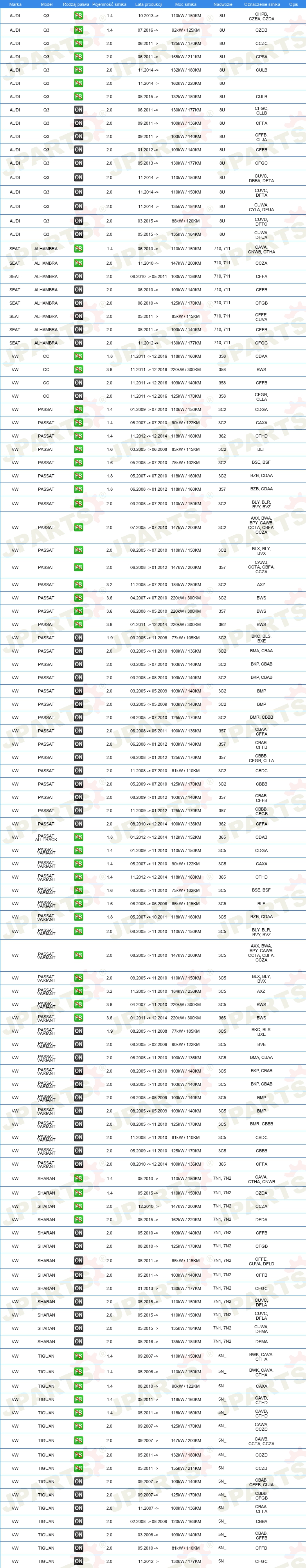
Task: Click the date cell '08.2005 -> 02.2006'
Action: pos(148,1044)
